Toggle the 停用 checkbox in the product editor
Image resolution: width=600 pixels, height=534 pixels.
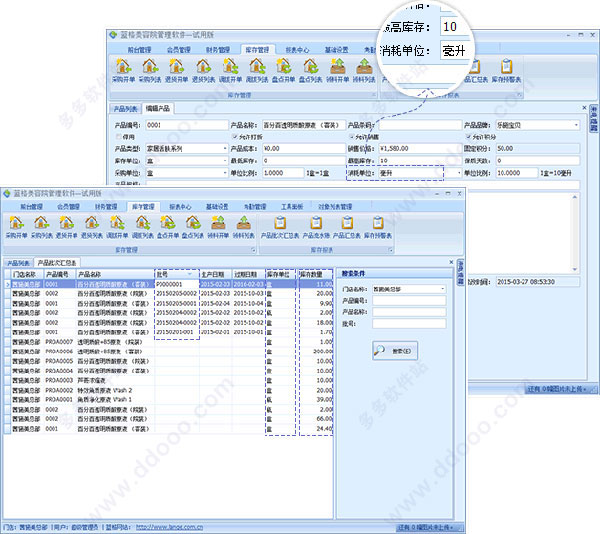tap(119, 137)
